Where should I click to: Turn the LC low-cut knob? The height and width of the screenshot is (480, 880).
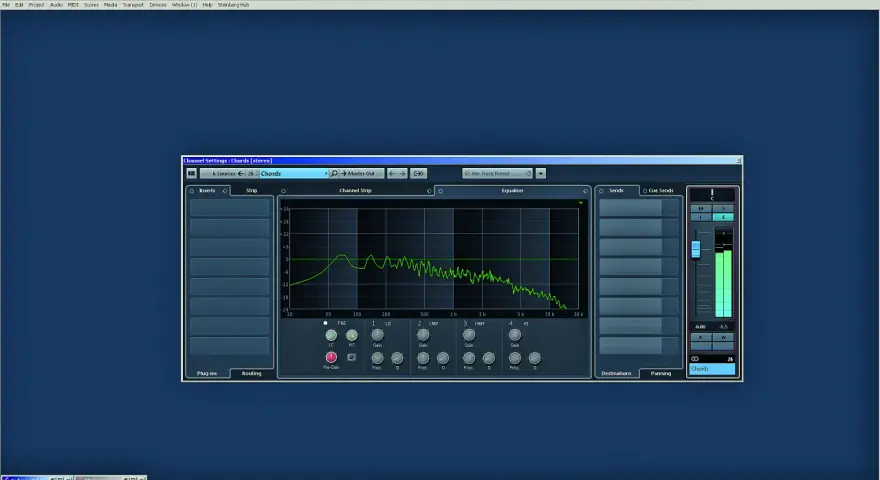(x=331, y=336)
